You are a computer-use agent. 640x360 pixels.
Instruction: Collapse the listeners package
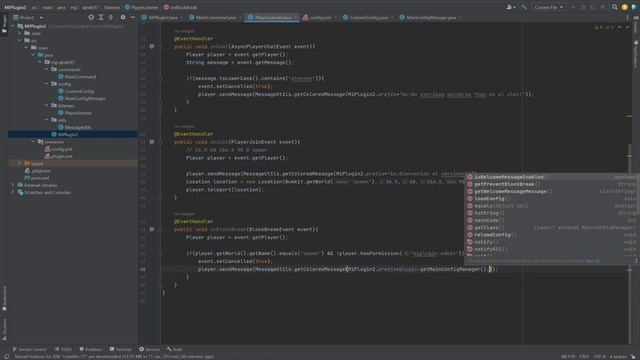click(x=47, y=106)
